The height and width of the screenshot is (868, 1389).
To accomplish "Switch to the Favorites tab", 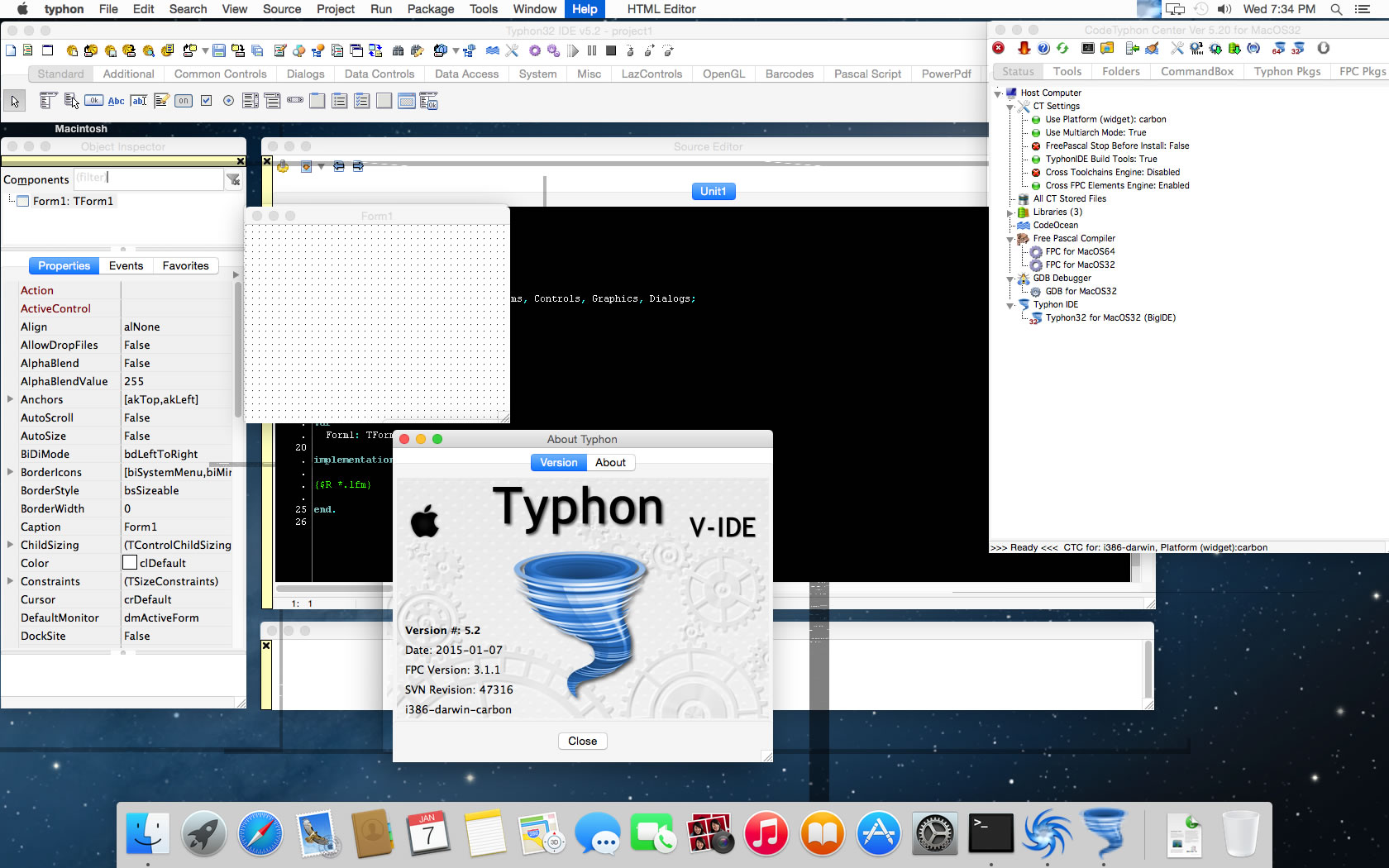I will [185, 265].
